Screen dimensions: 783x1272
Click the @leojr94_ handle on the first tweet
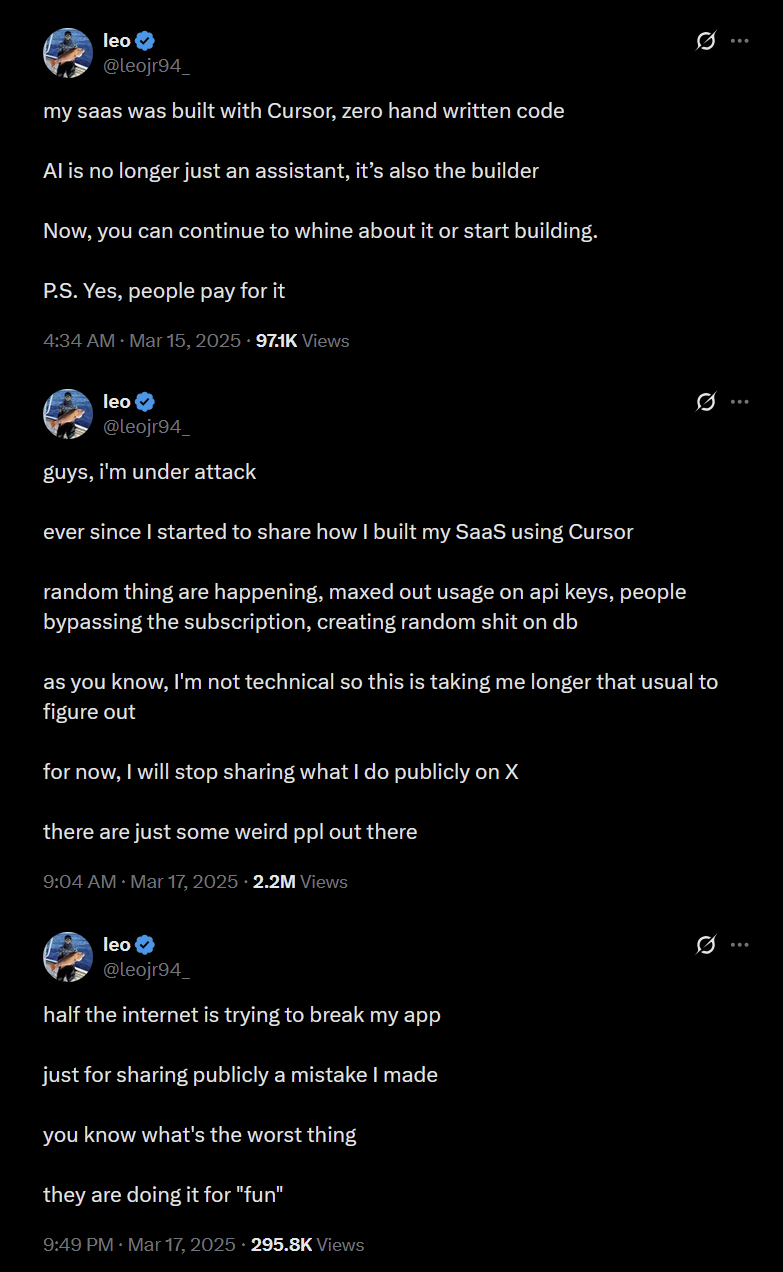(x=146, y=66)
